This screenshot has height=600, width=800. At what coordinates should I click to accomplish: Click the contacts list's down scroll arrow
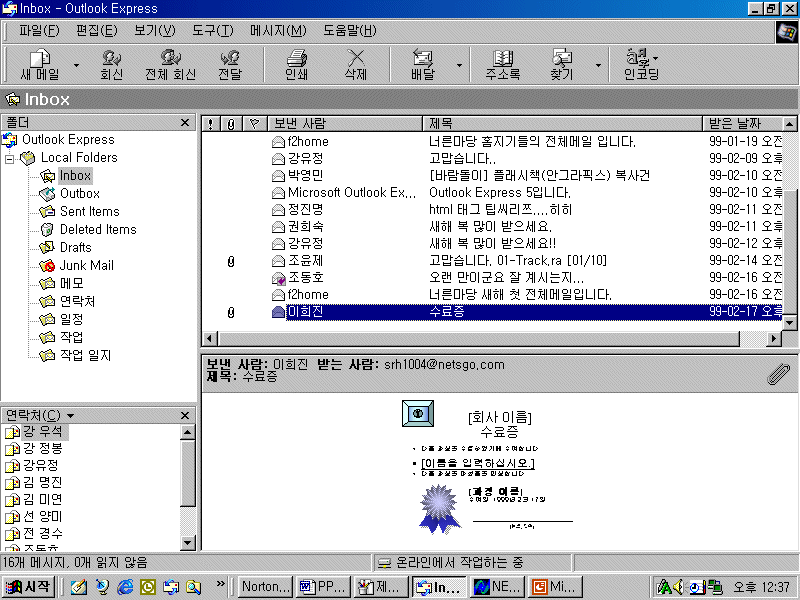[188, 543]
